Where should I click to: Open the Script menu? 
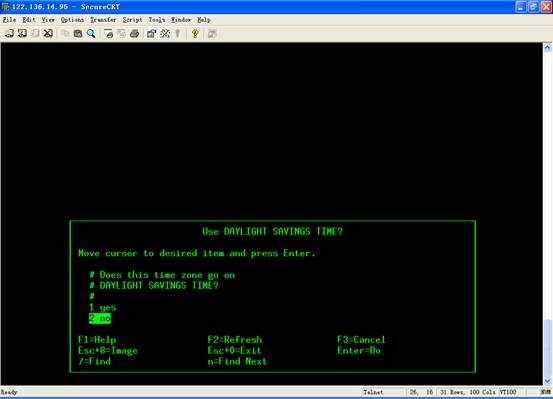(x=132, y=20)
